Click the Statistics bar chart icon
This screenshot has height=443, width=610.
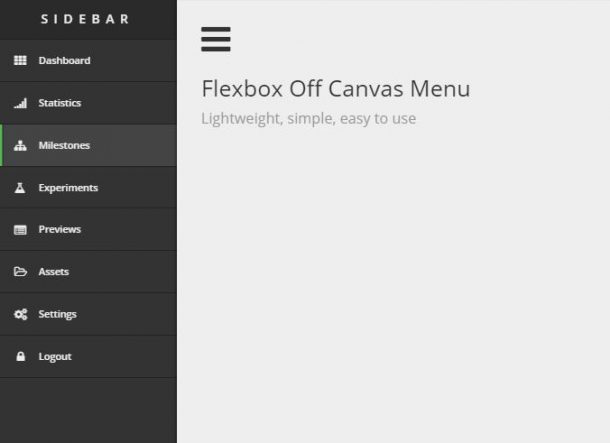click(20, 103)
